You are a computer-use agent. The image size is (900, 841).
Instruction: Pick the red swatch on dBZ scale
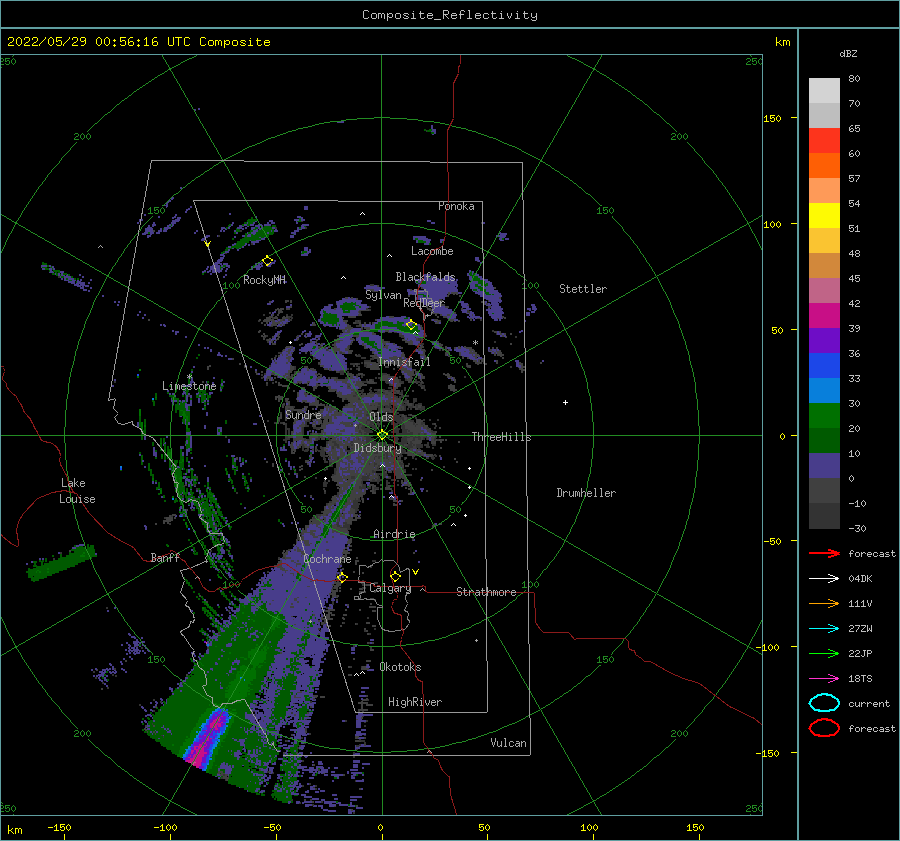824,141
